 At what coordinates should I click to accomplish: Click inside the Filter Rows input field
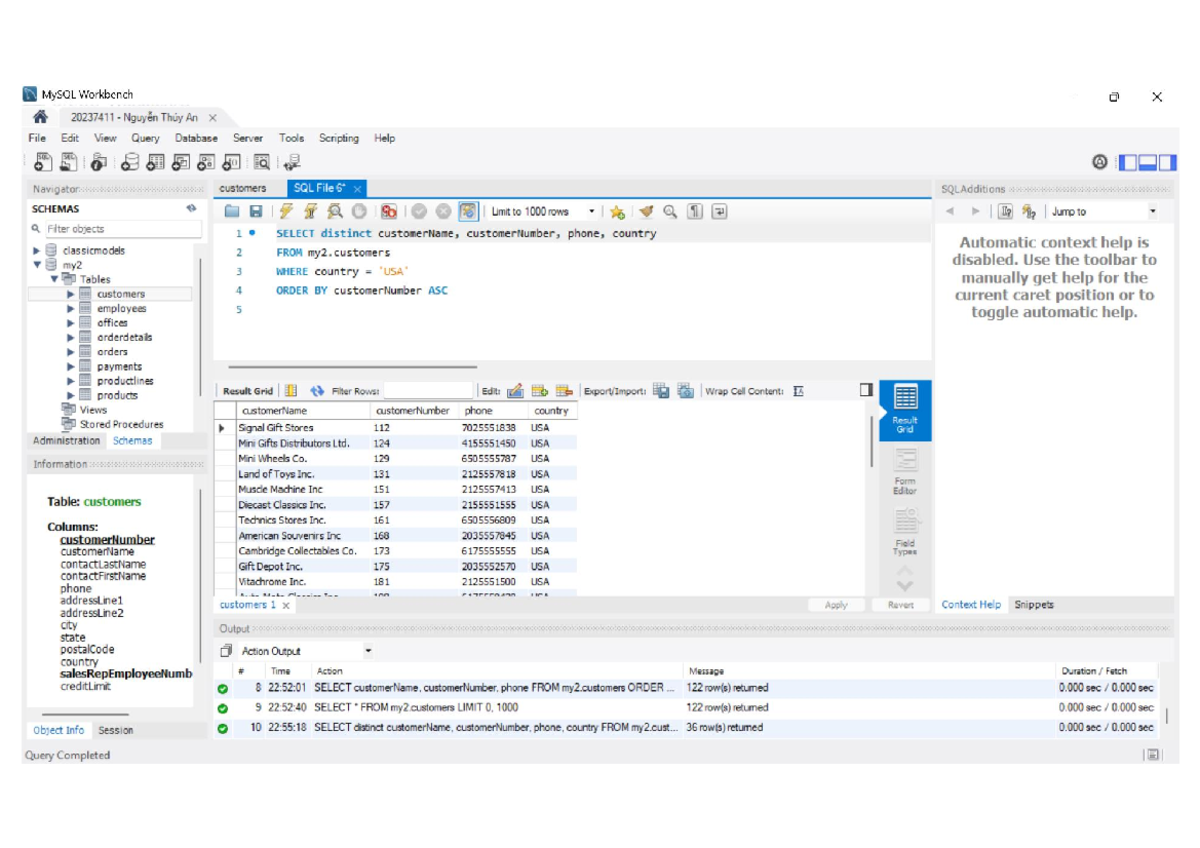coord(430,389)
